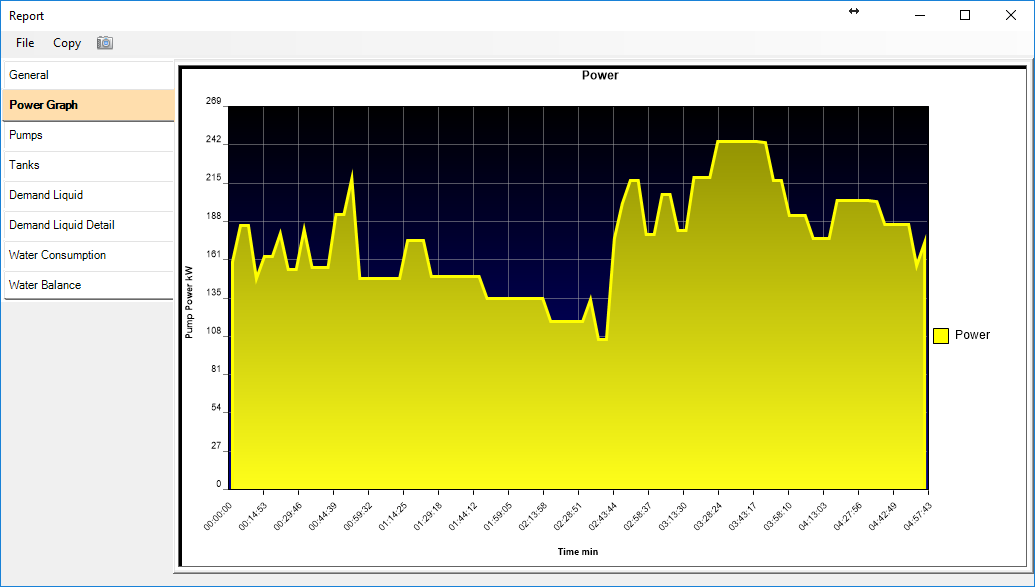Image resolution: width=1035 pixels, height=587 pixels.
Task: Click the Power legend label
Action: (972, 335)
